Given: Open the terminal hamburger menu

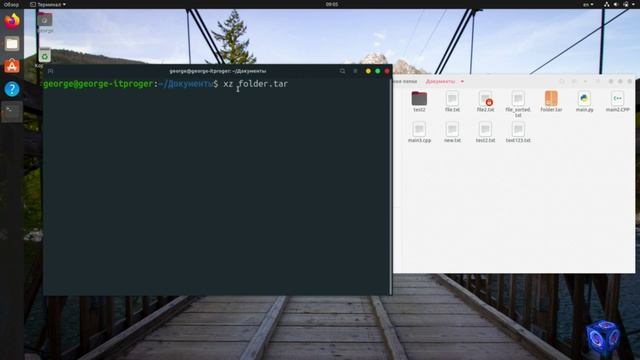Looking at the screenshot, I should coord(355,71).
